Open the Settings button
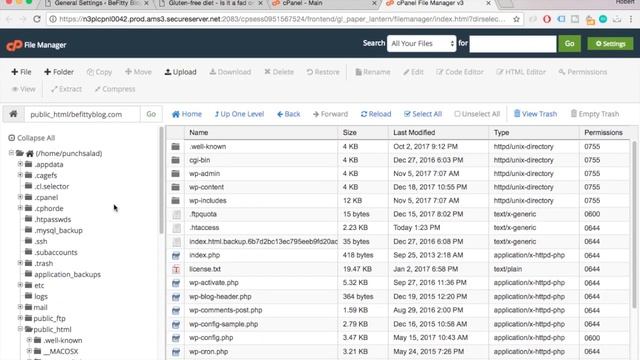 click(x=611, y=44)
